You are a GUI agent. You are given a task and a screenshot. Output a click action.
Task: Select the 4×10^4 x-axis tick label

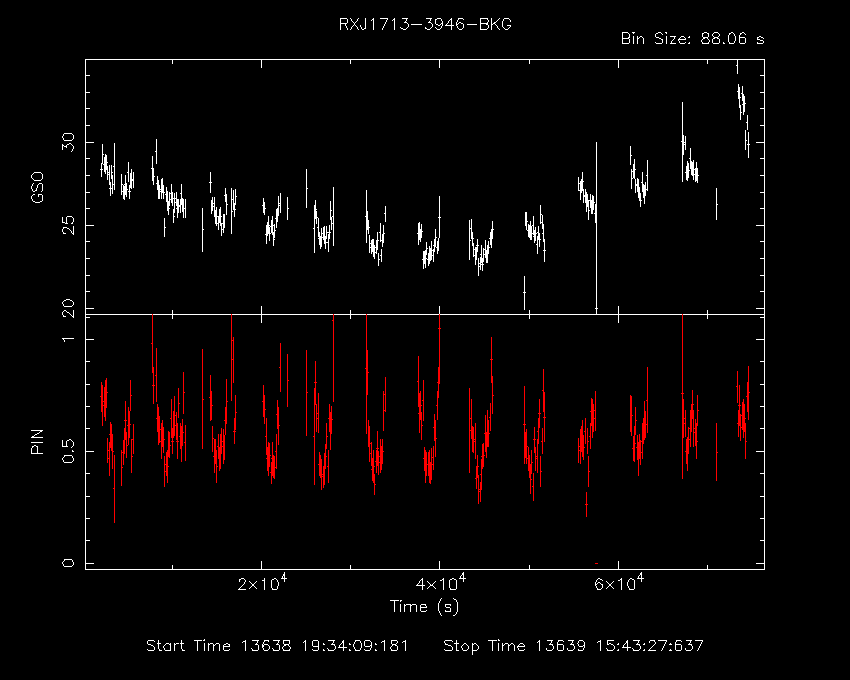tap(441, 582)
